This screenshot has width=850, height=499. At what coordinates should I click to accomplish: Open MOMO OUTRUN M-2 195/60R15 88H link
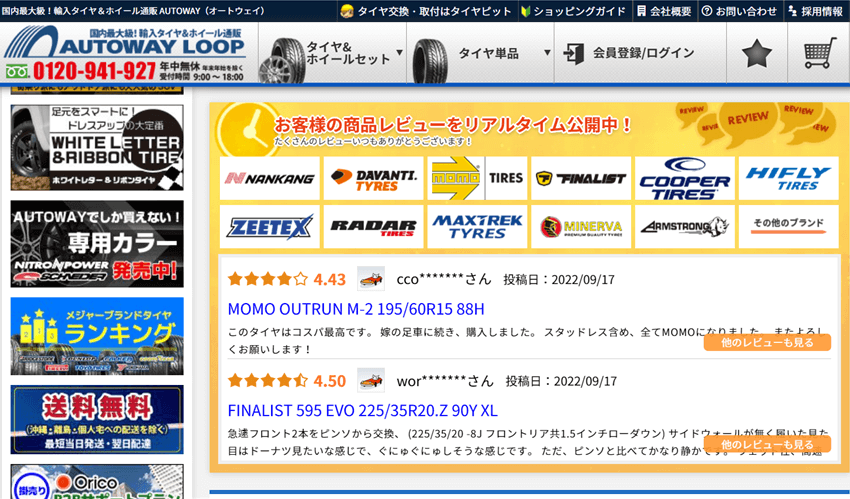[356, 309]
